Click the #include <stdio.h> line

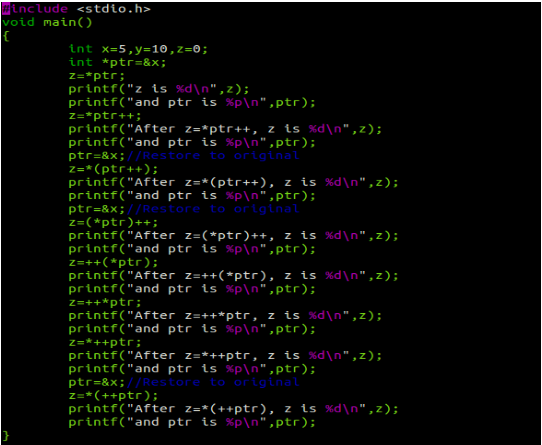pos(76,9)
